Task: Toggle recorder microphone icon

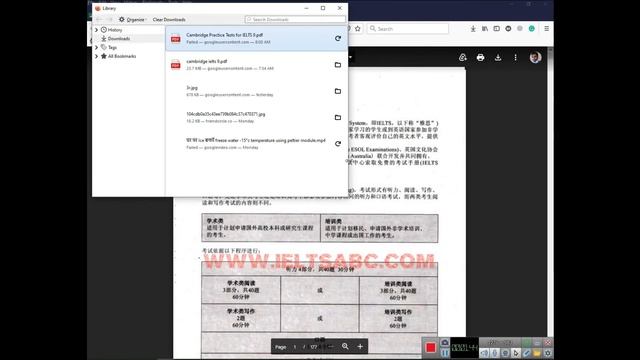Action: click(x=495, y=353)
